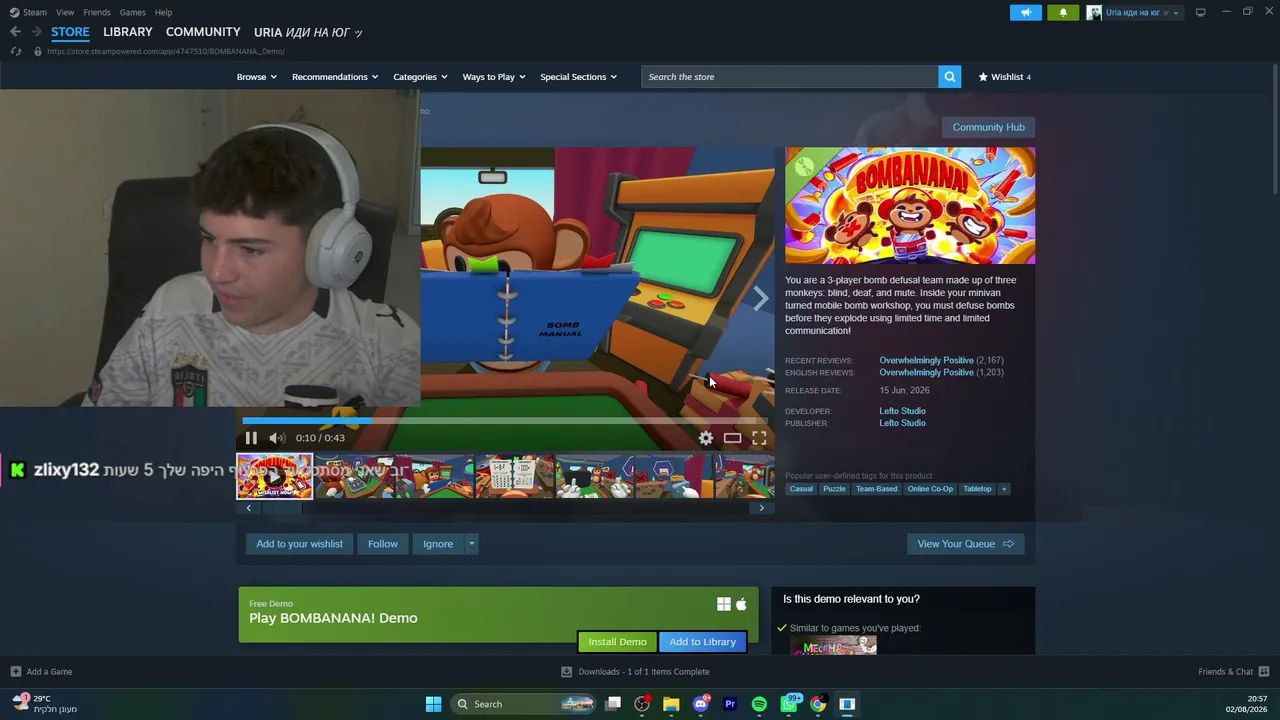
Task: Expand the Ways to Play dropdown
Action: 494,77
